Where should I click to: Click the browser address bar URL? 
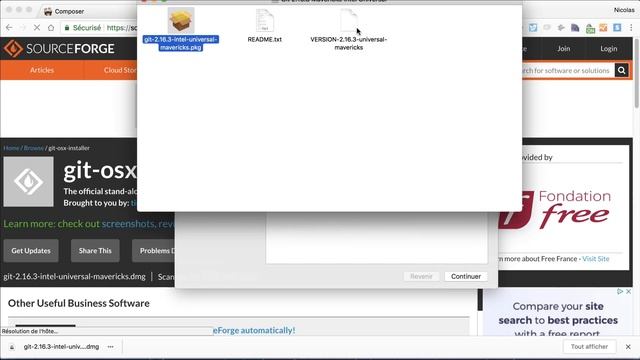point(121,28)
